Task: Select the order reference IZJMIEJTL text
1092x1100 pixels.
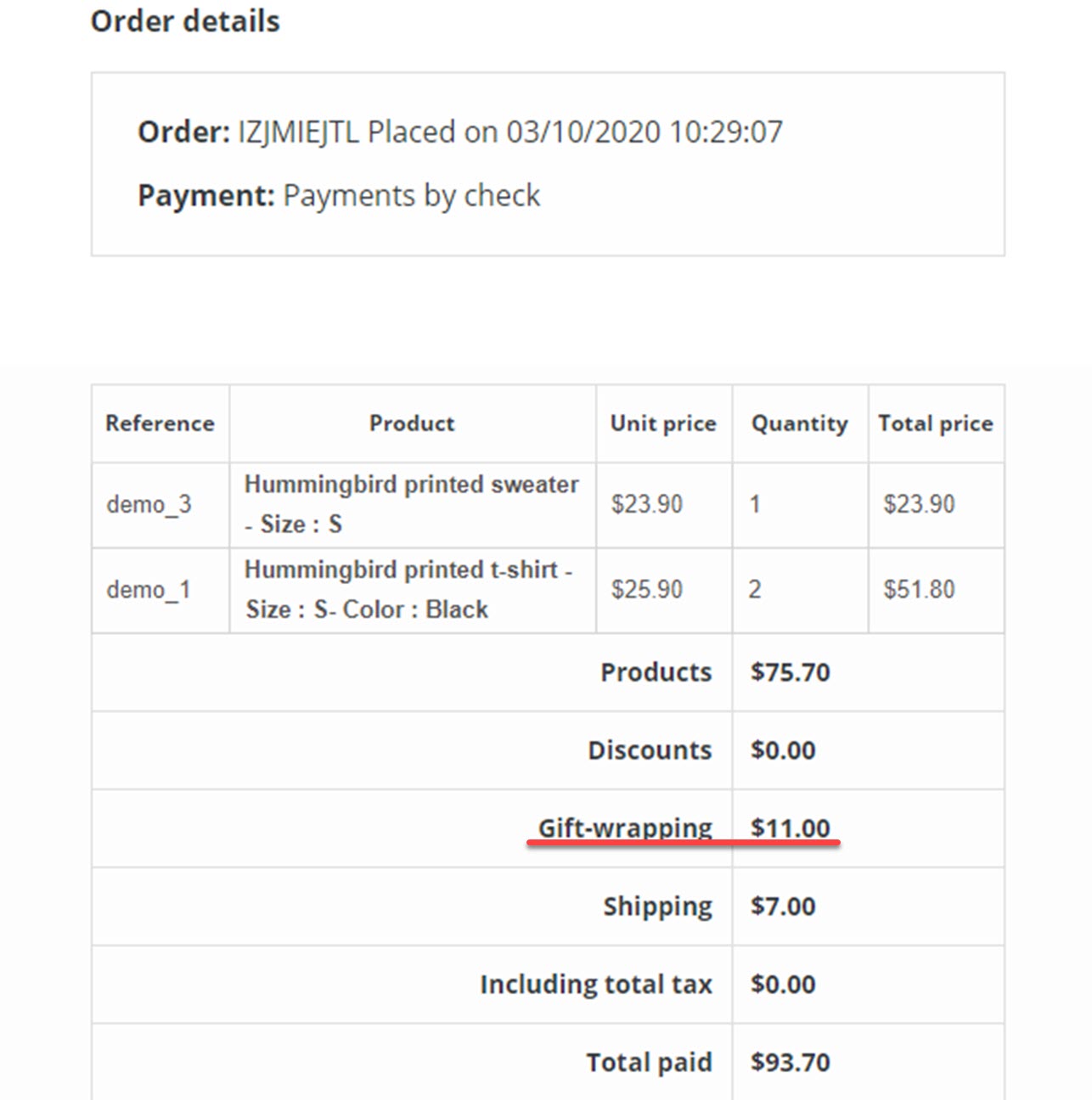Action: click(299, 132)
